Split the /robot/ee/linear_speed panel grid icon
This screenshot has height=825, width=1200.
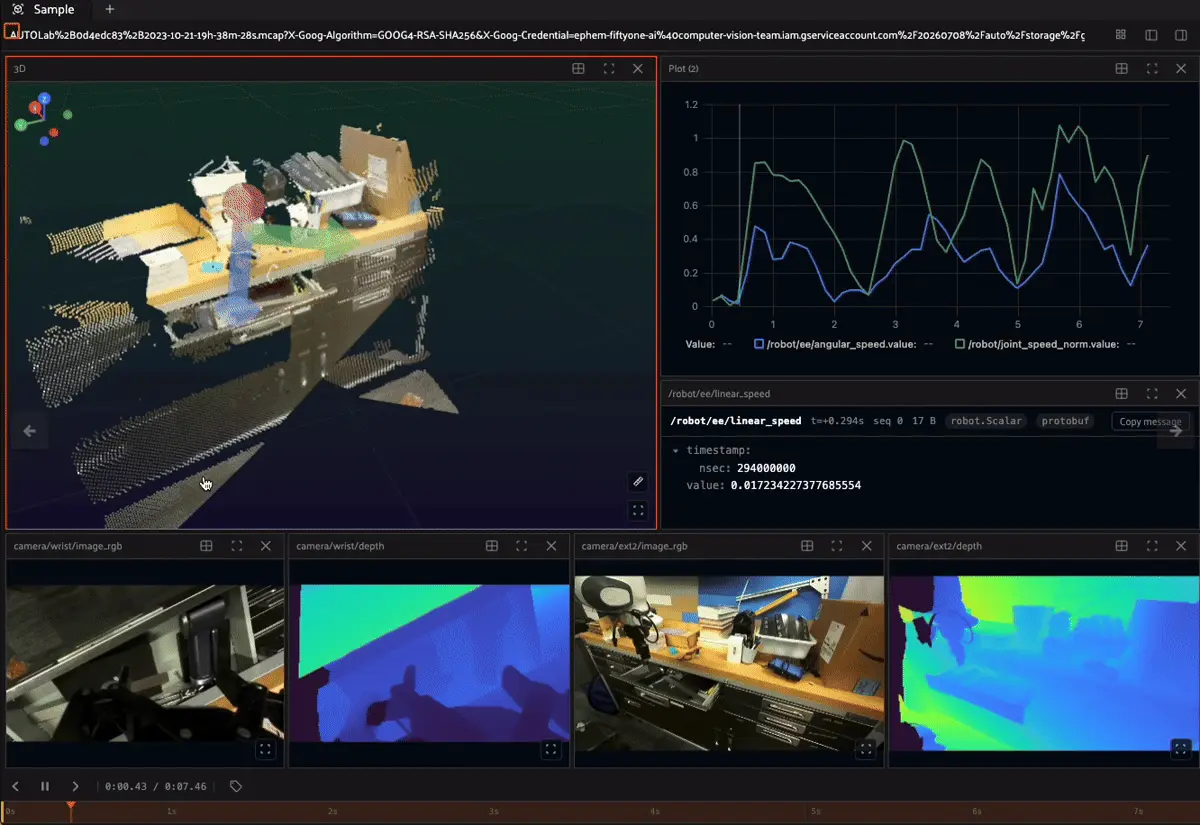click(x=1122, y=394)
